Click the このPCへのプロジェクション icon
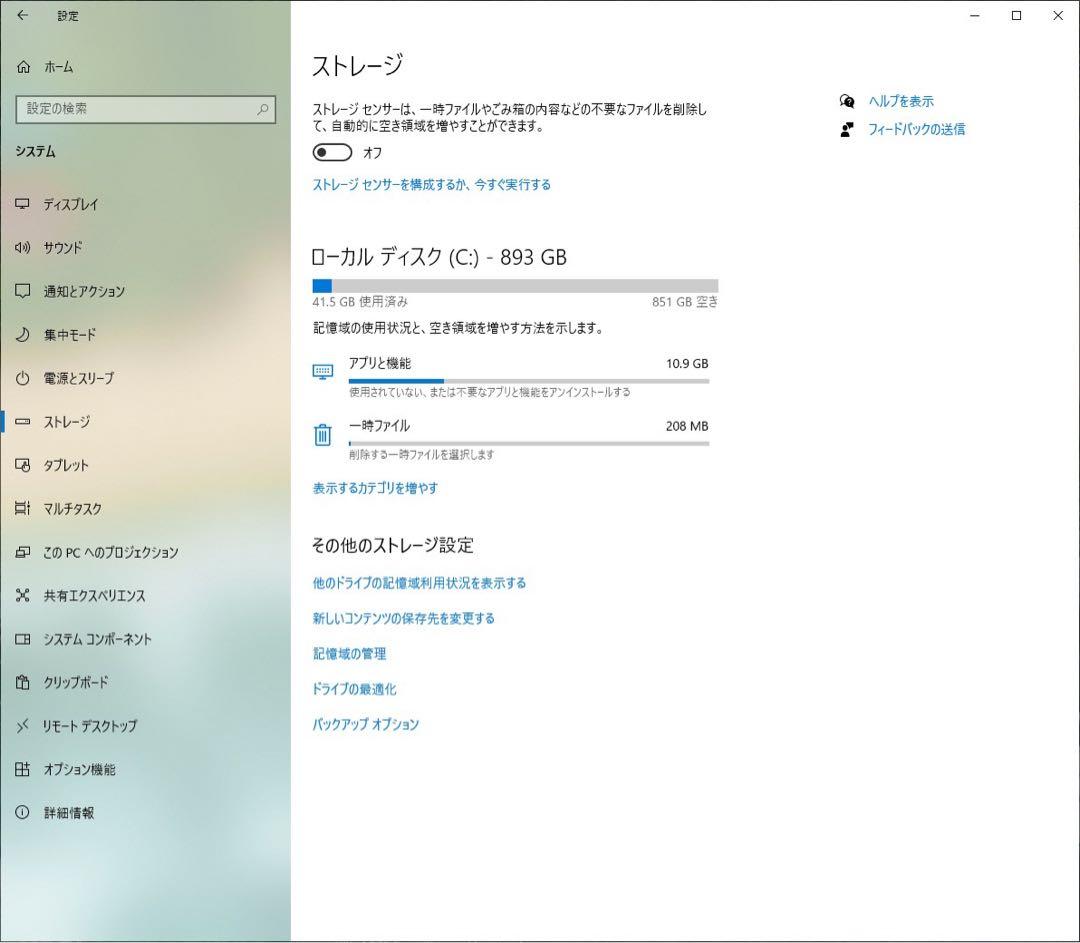The image size is (1080, 943). [x=23, y=552]
